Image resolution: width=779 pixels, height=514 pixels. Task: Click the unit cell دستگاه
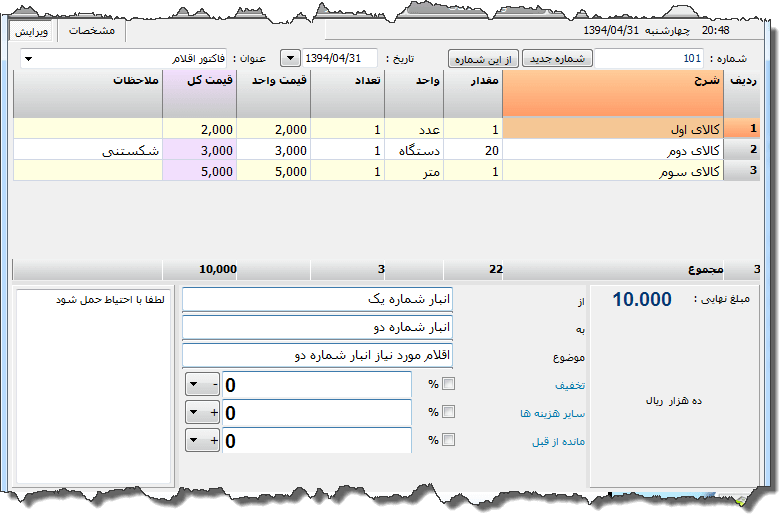[x=414, y=149]
